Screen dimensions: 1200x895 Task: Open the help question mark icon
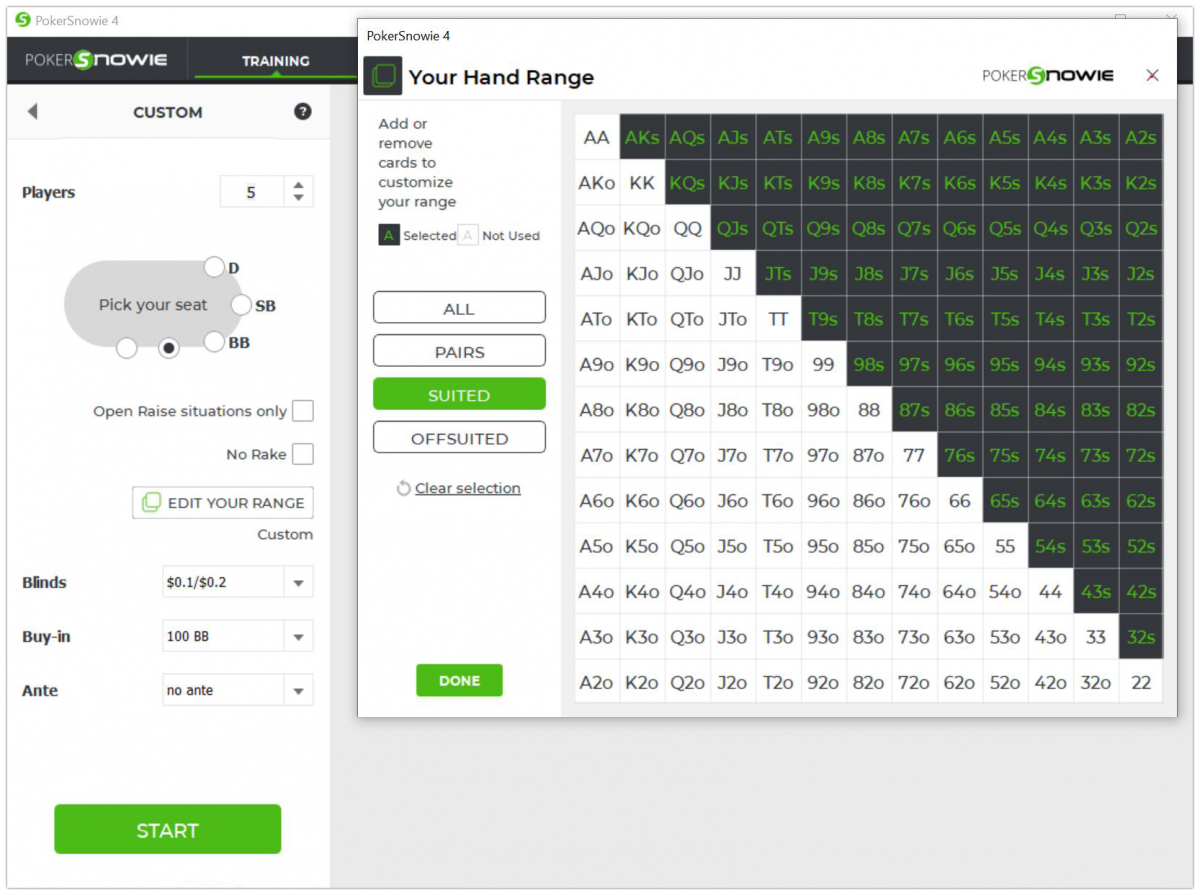pyautogui.click(x=303, y=112)
